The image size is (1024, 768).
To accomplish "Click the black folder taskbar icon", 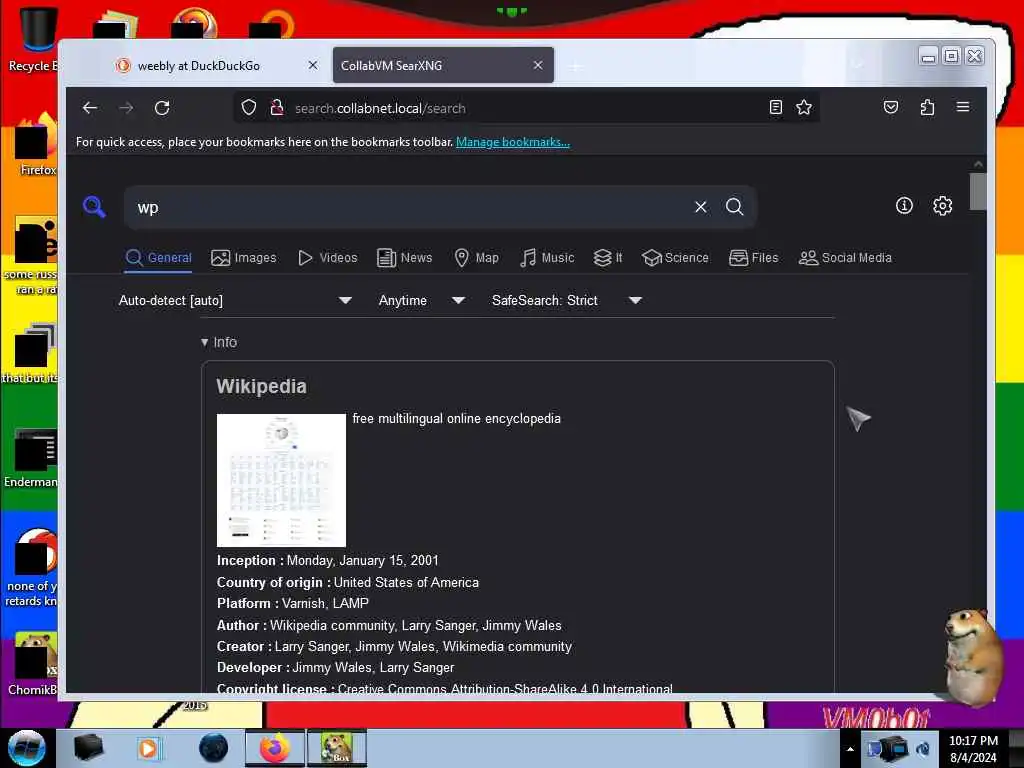I will click(88, 748).
